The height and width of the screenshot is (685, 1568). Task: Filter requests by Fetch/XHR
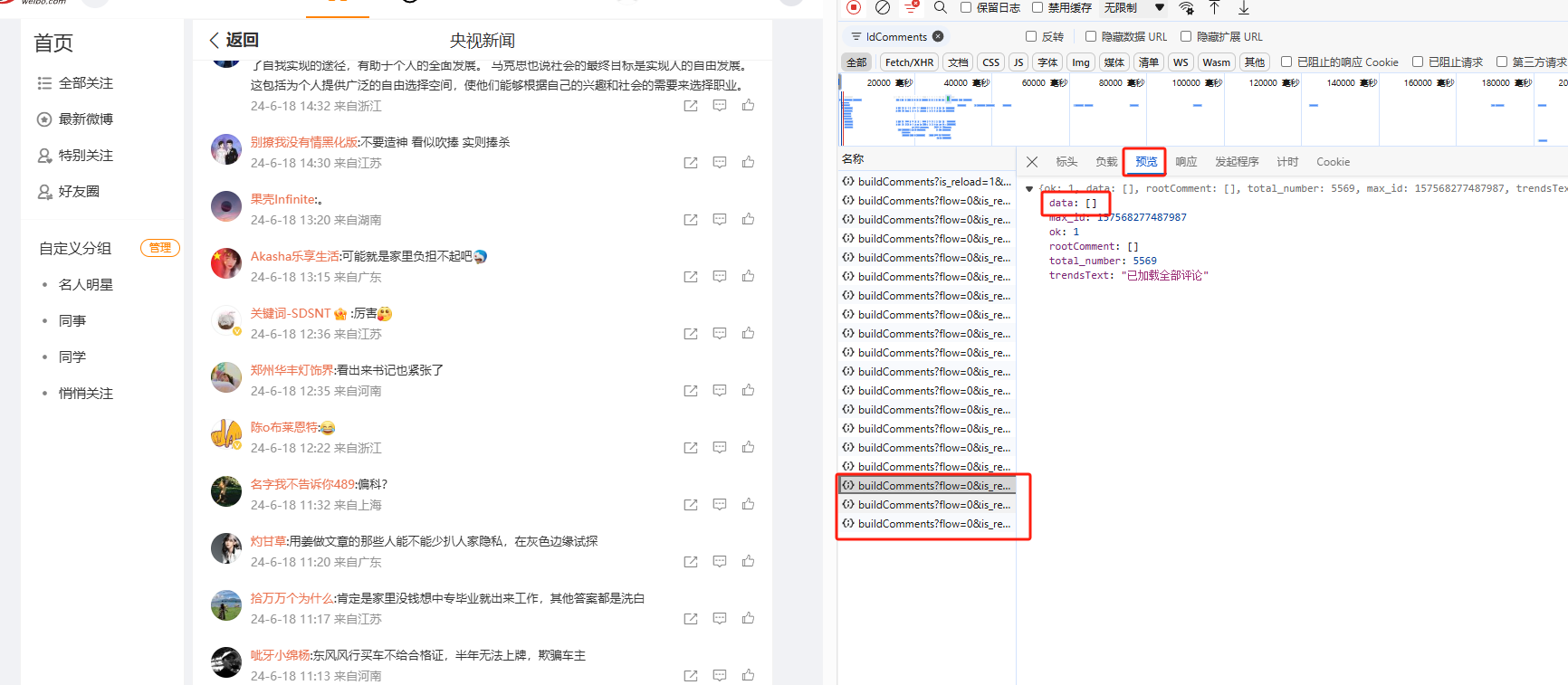point(909,62)
